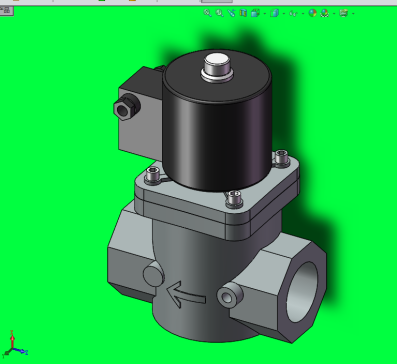The width and height of the screenshot is (397, 364).
Task: Click the feature tree flyout icon in the top-left corner
Action: pos(6,10)
